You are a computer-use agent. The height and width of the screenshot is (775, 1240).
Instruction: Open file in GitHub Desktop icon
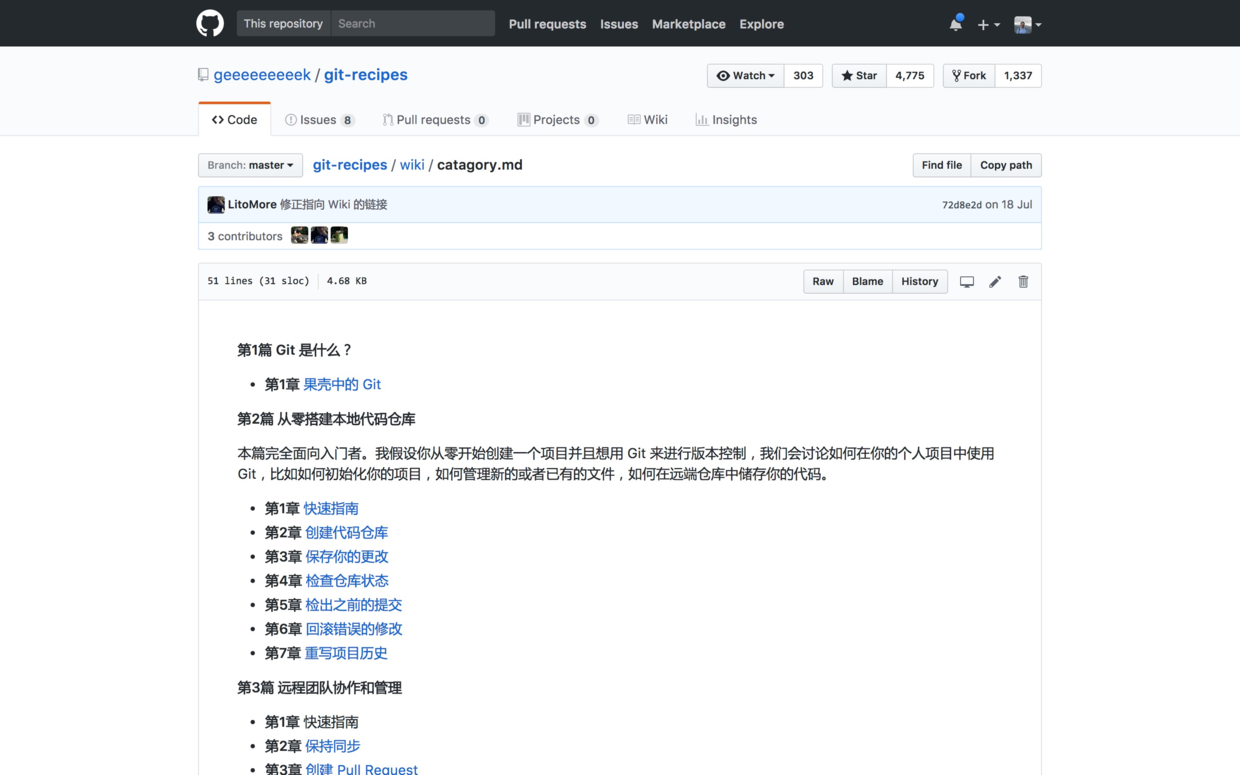pos(967,282)
